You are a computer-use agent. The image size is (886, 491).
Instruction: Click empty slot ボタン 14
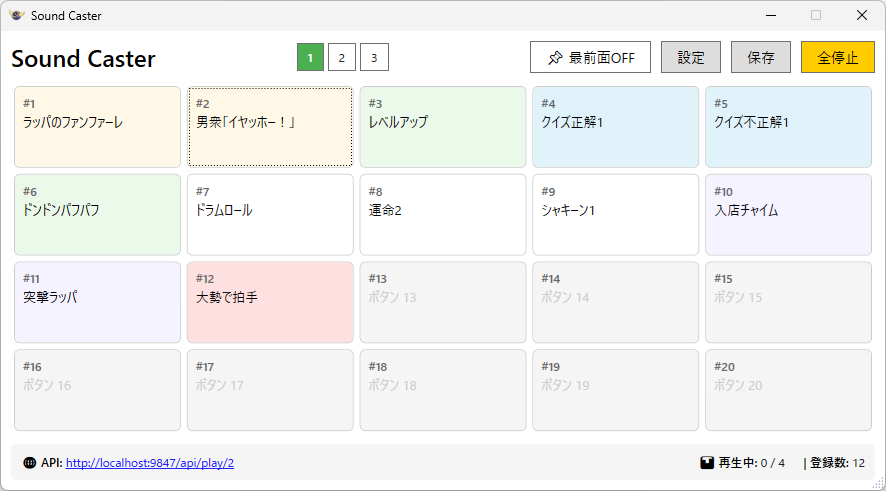[x=615, y=302]
